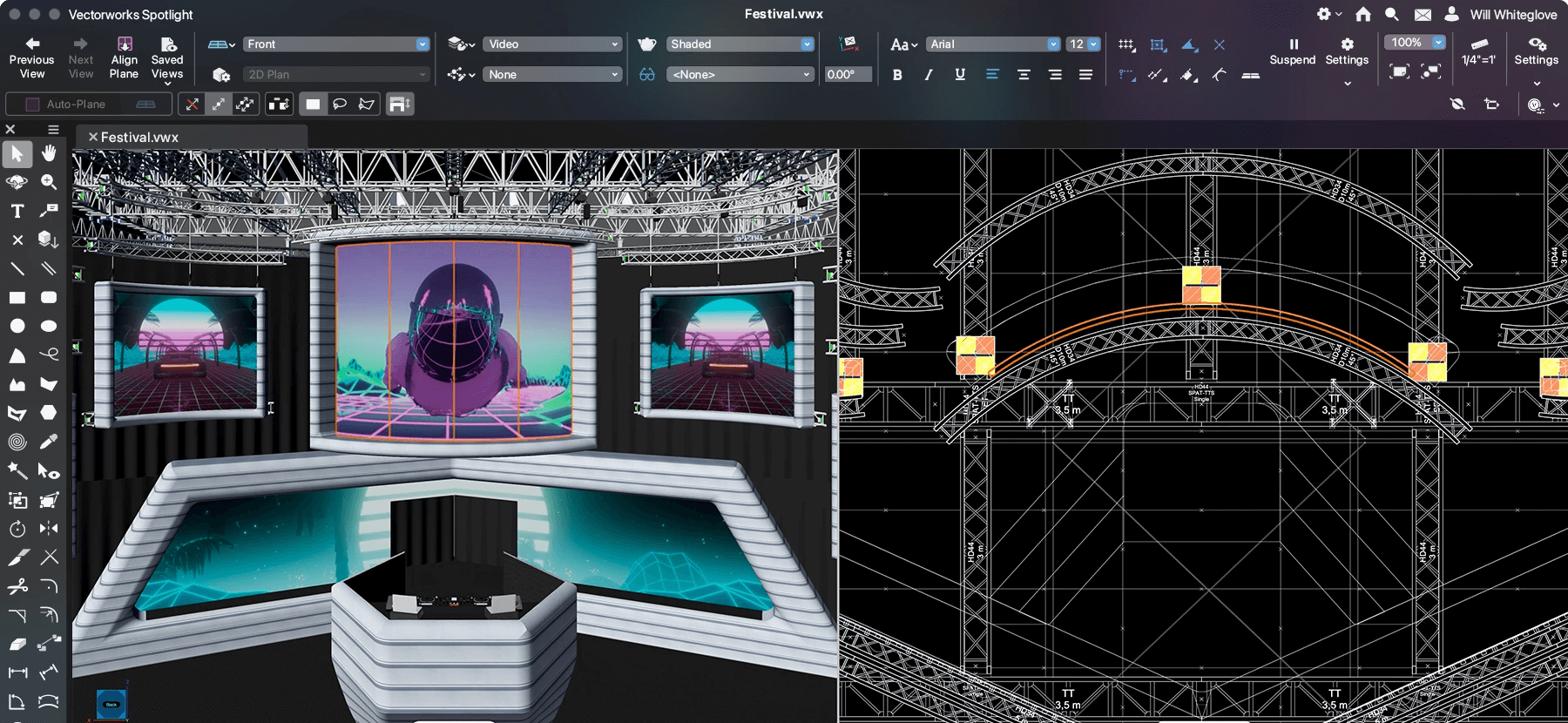Viewport: 1568px width, 723px height.
Task: Click the Suspend snapping button
Action: coord(1293,51)
